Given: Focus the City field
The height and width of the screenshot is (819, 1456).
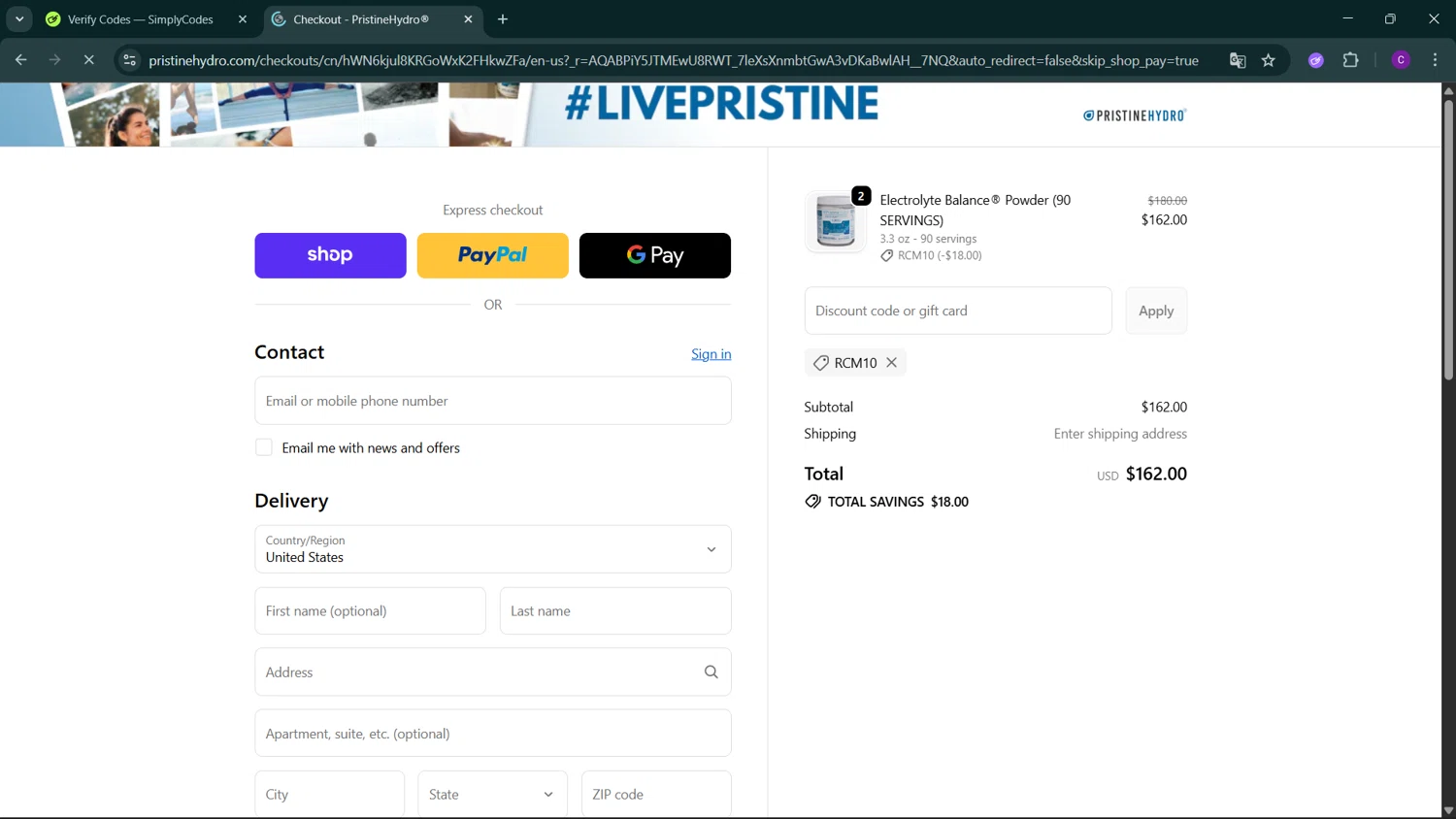Looking at the screenshot, I should point(330,795).
